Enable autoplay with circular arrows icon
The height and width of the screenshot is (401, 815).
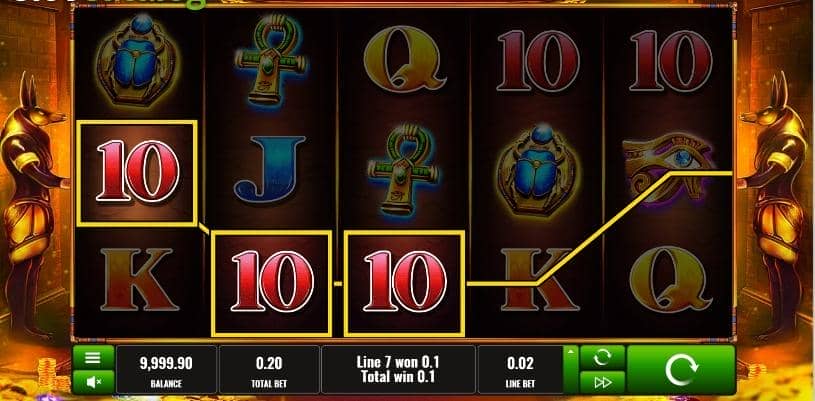[x=602, y=357]
